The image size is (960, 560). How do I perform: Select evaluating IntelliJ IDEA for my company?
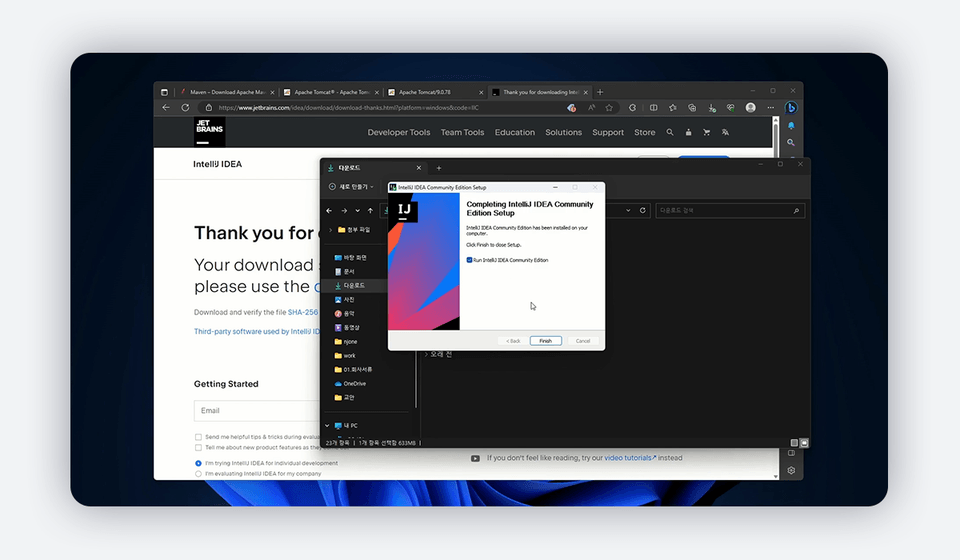[198, 474]
